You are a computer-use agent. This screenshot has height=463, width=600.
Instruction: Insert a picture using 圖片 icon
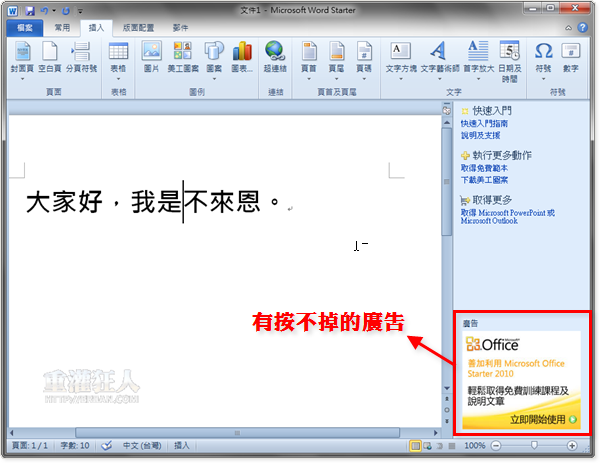tap(151, 56)
